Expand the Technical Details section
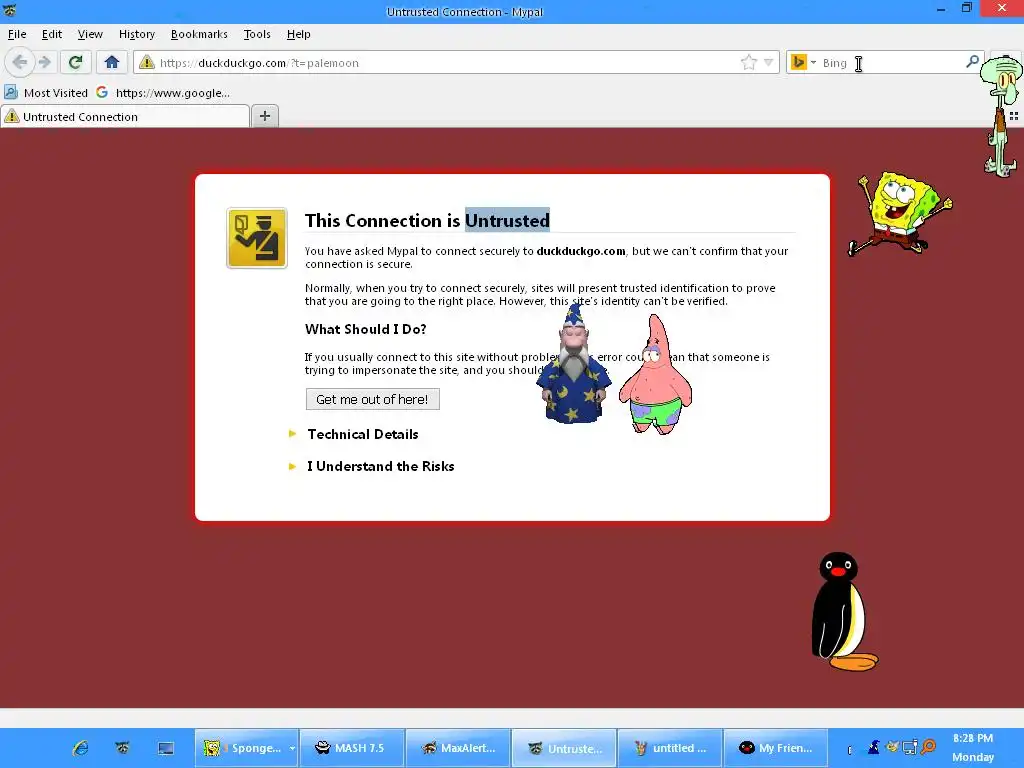The height and width of the screenshot is (768, 1024). [x=362, y=434]
